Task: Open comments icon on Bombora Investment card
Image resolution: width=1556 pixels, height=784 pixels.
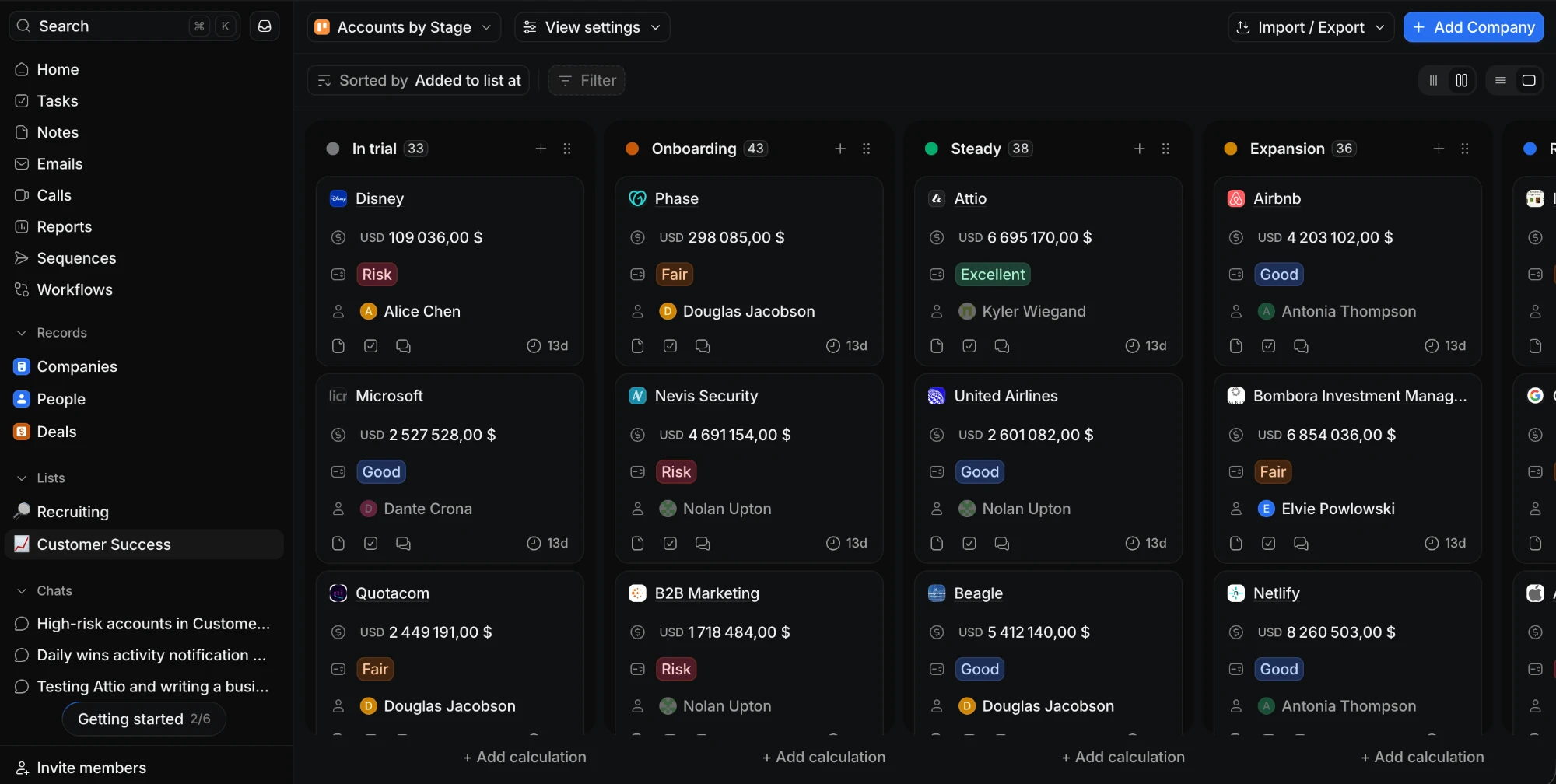Action: point(1301,544)
